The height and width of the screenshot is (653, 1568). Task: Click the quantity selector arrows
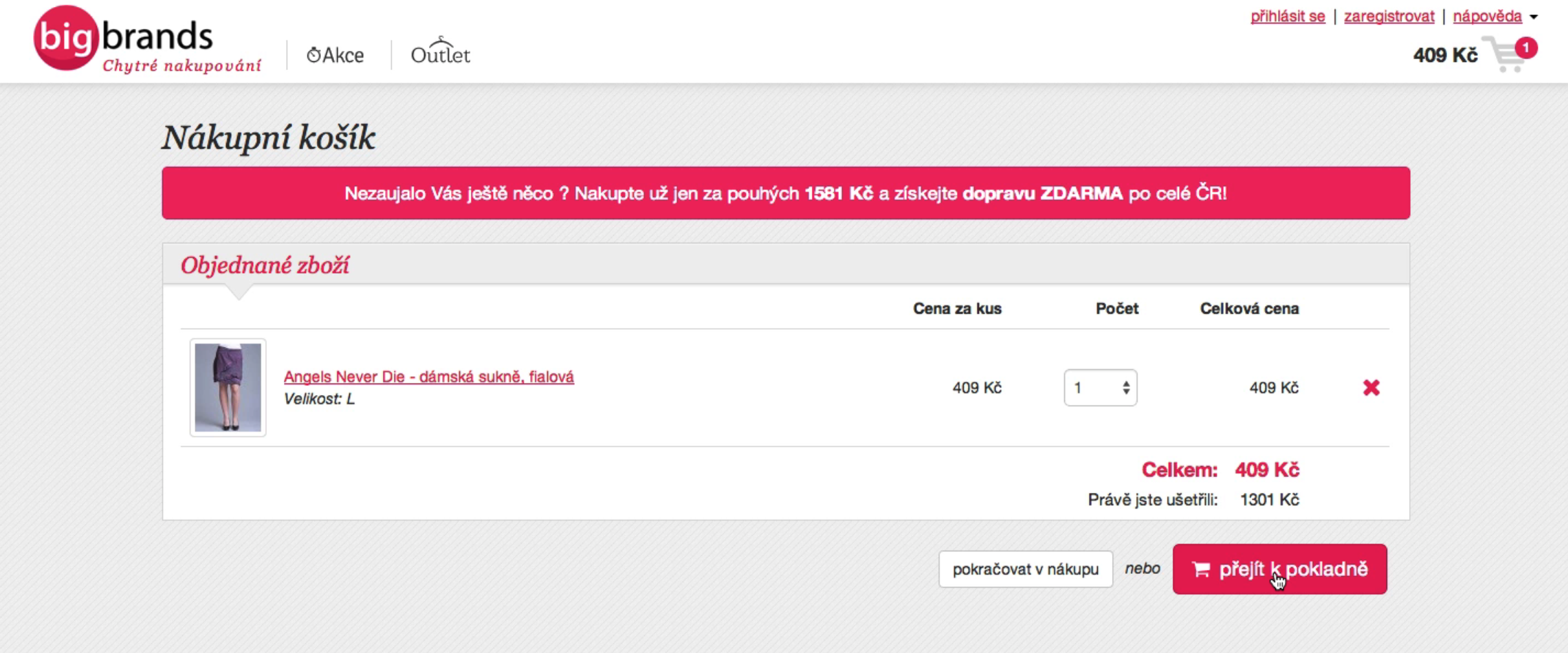click(x=1126, y=388)
